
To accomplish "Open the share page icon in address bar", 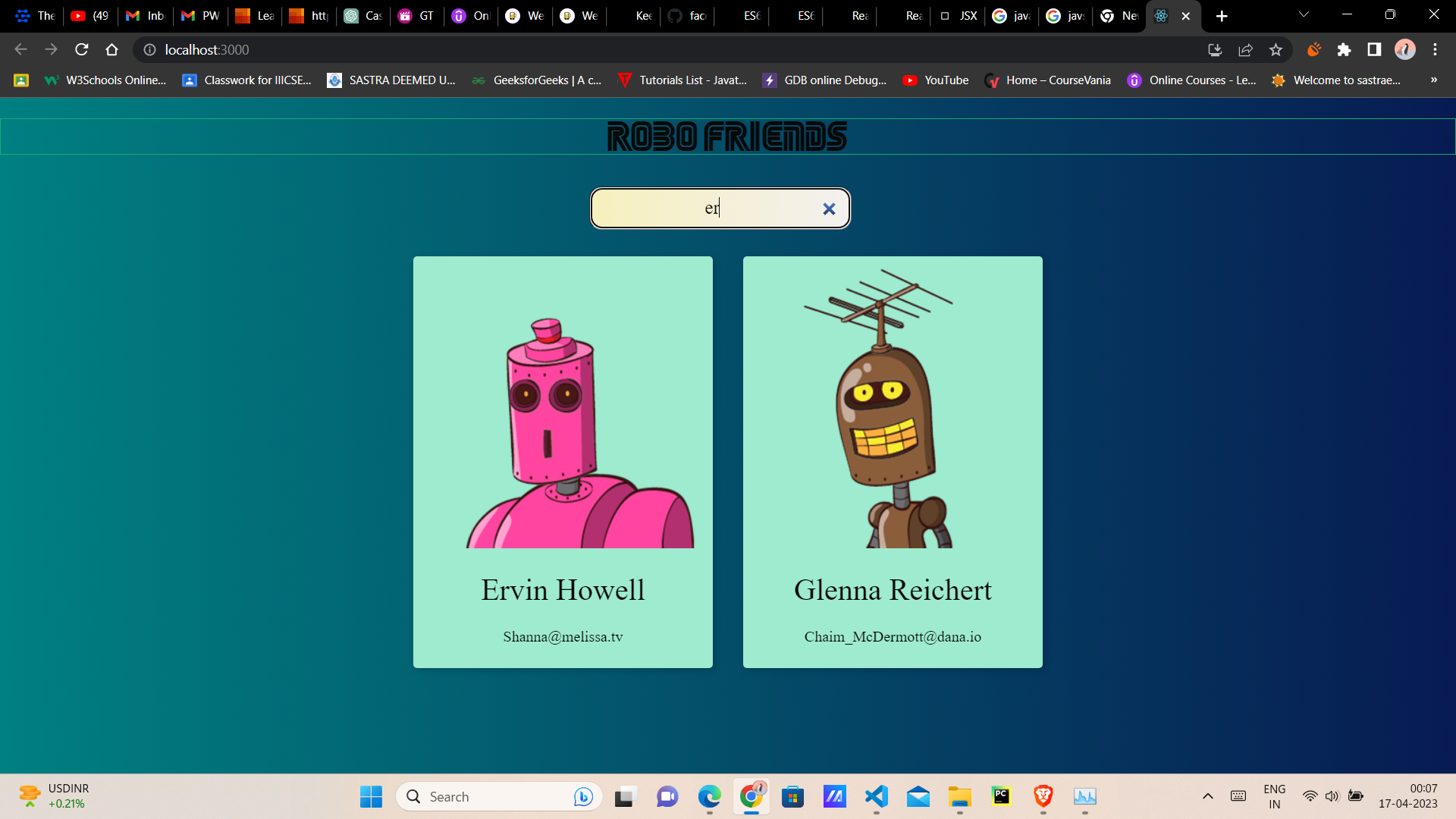I will [1245, 49].
